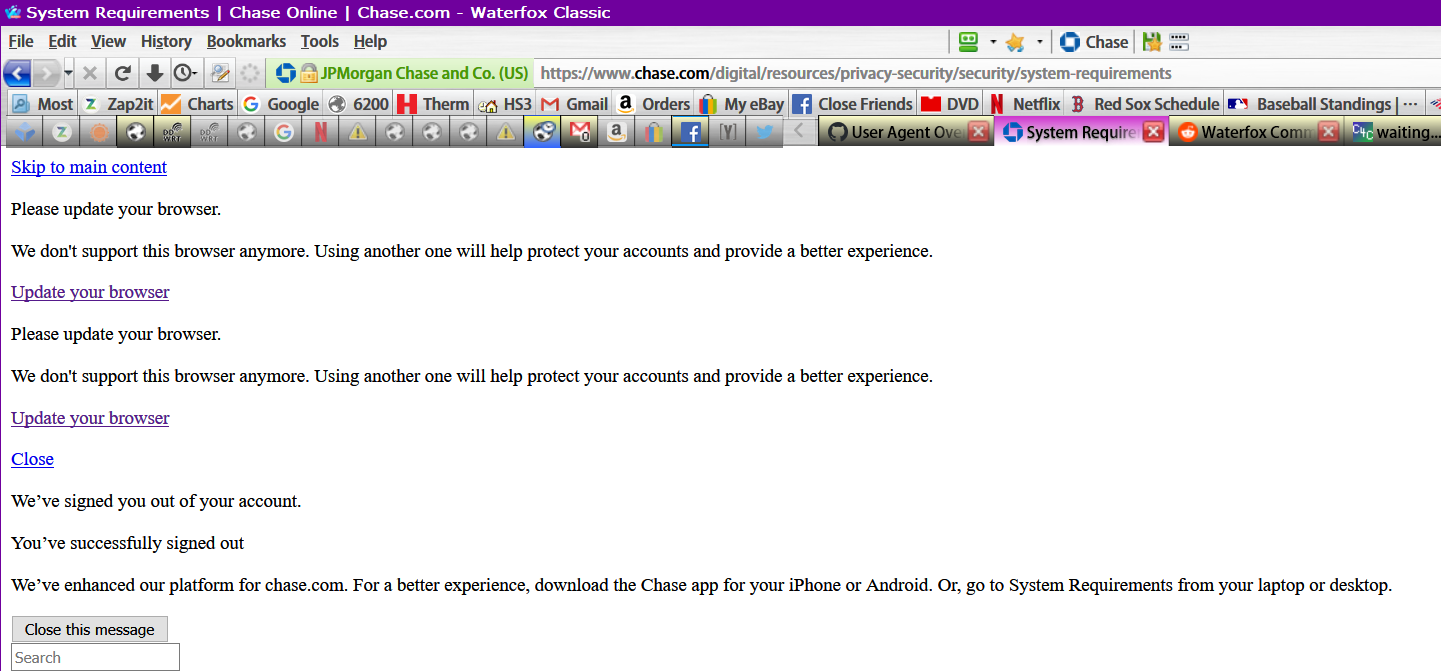The height and width of the screenshot is (671, 1441).
Task: Select the colorful shopping bag pinned tab
Action: (654, 132)
